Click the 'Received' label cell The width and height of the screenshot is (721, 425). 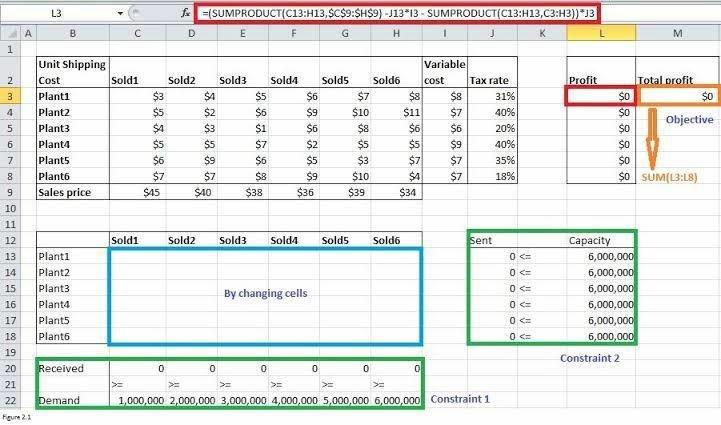(x=73, y=368)
